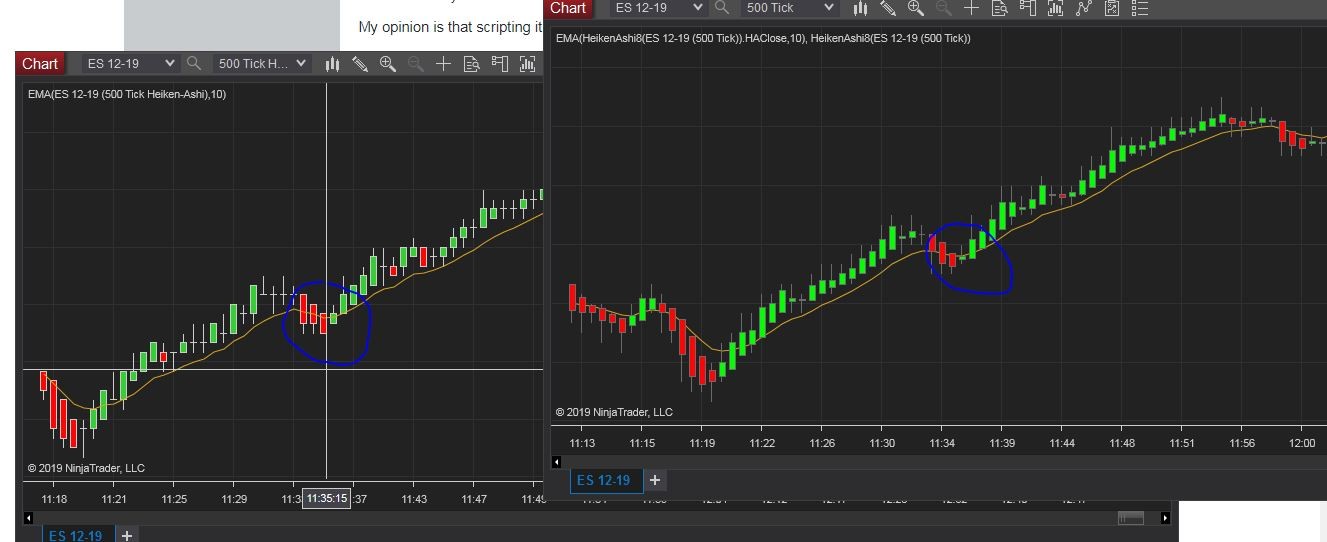This screenshot has width=1327, height=542.
Task: Click right scroll arrow of back chart scrollbar
Action: [x=1165, y=518]
